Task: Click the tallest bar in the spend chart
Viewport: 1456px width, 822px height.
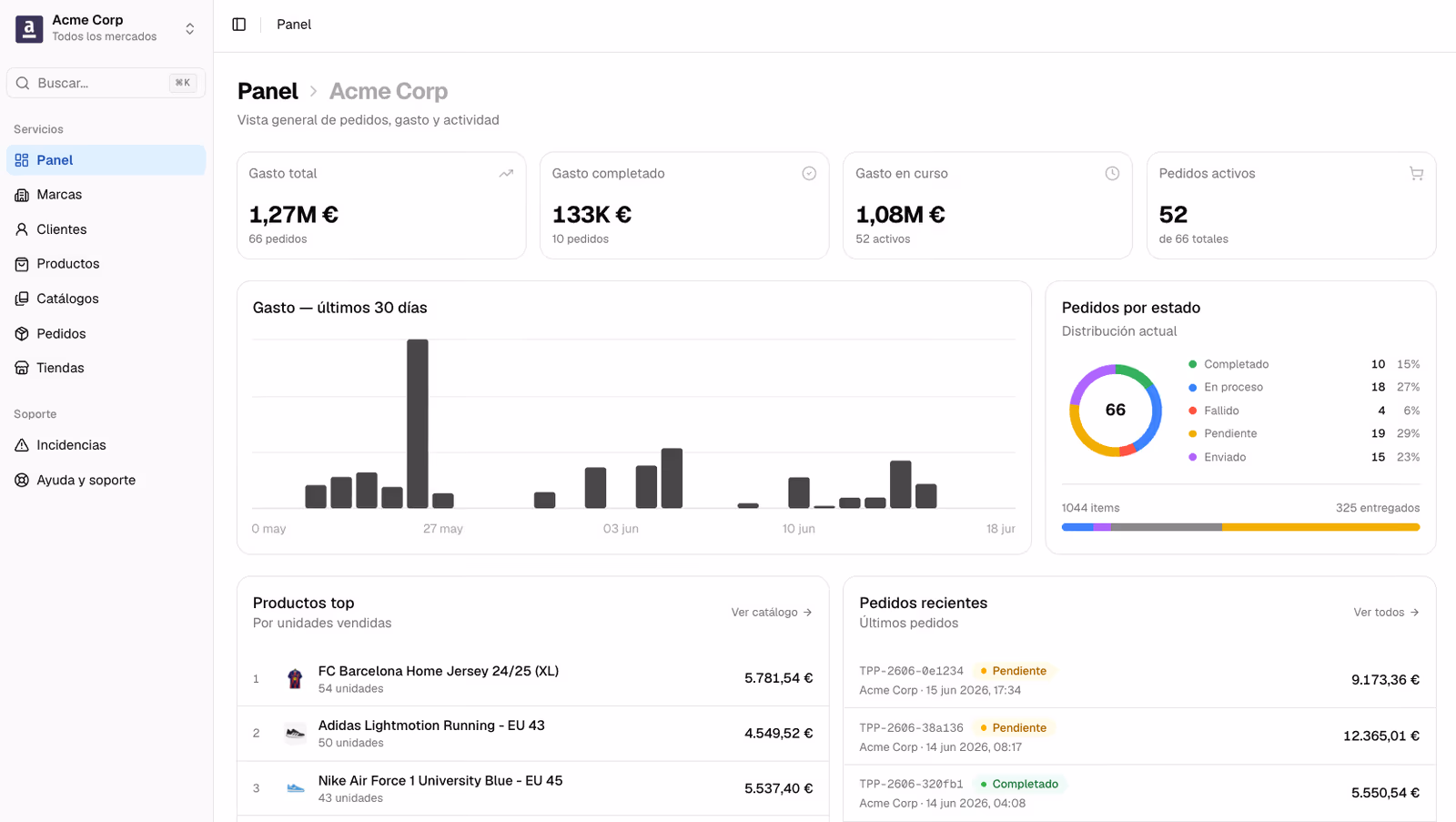Action: (x=418, y=423)
